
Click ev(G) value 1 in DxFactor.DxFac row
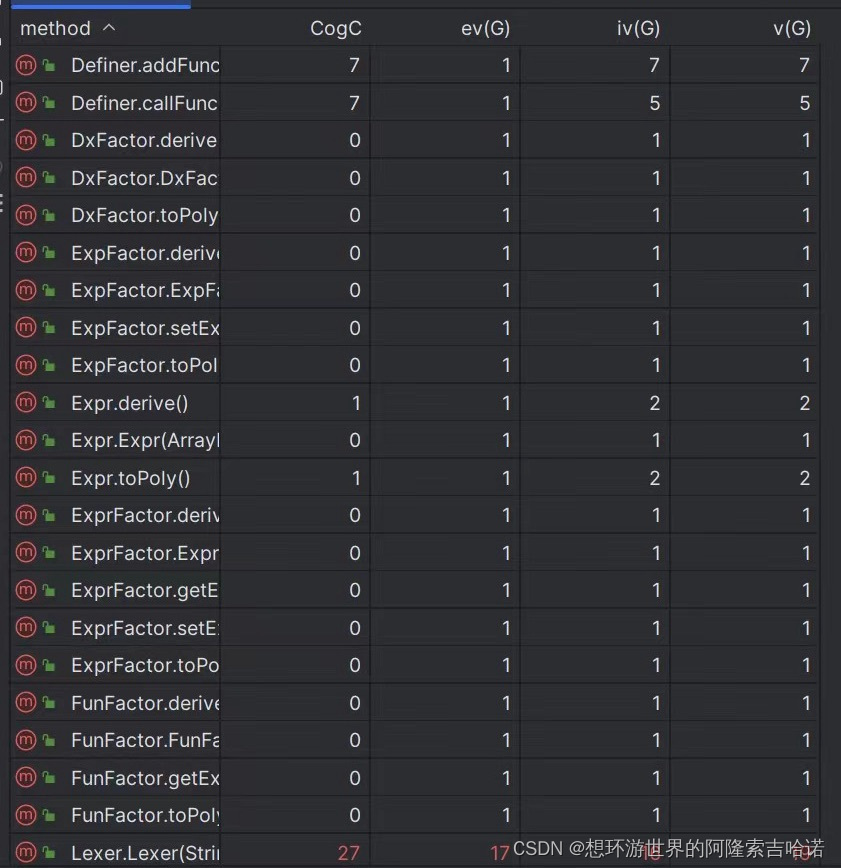(x=506, y=178)
